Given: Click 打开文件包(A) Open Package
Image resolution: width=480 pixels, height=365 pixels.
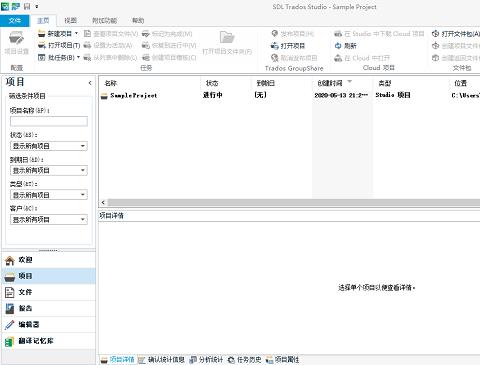Looking at the screenshot, I should coord(456,34).
